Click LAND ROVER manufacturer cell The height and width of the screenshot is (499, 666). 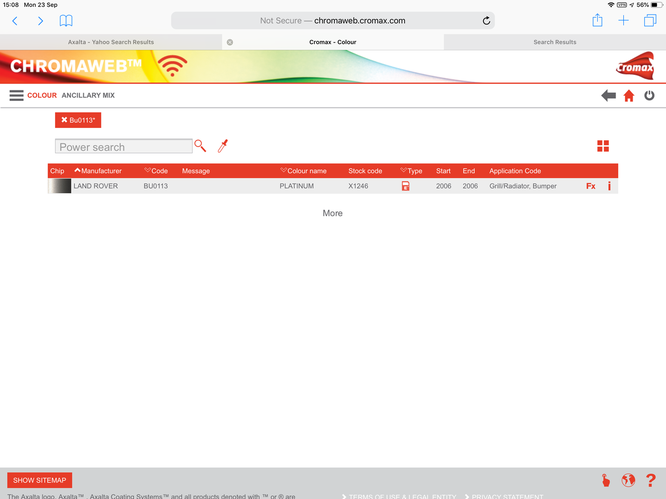(x=96, y=186)
